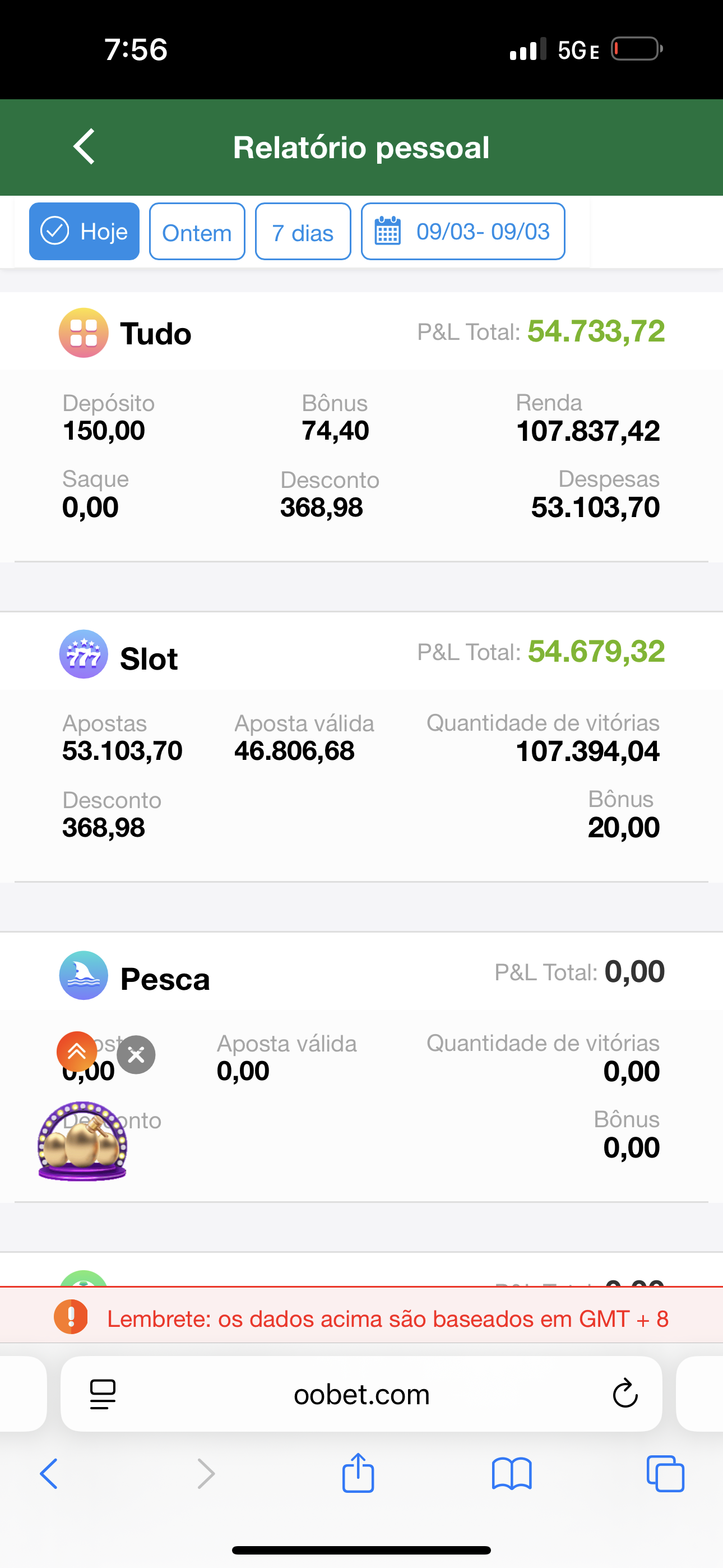Viewport: 723px width, 1568px height.
Task: Tap the calendar icon in the date selector
Action: point(388,232)
